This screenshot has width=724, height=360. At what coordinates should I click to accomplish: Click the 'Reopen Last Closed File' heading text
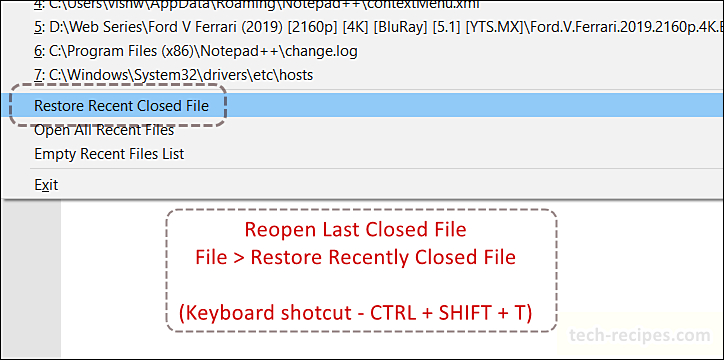point(356,229)
